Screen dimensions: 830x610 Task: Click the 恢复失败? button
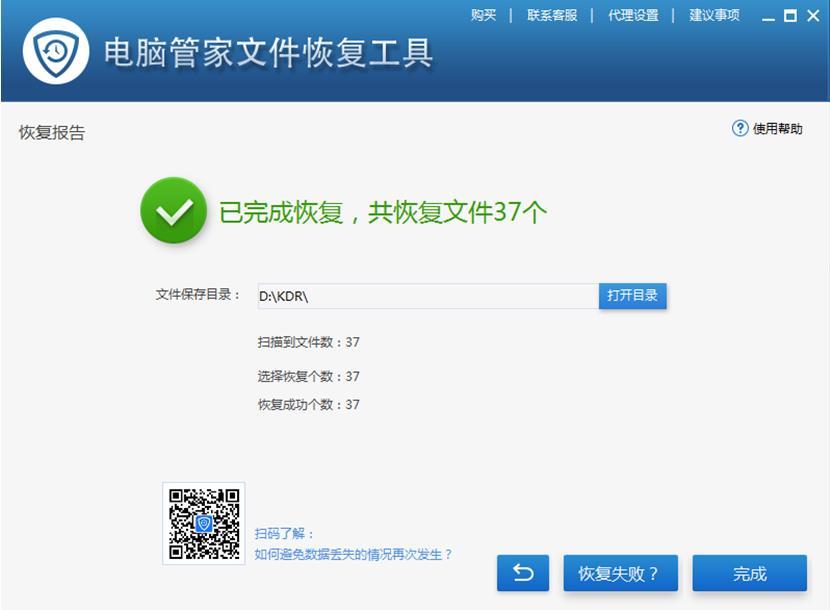[x=621, y=573]
